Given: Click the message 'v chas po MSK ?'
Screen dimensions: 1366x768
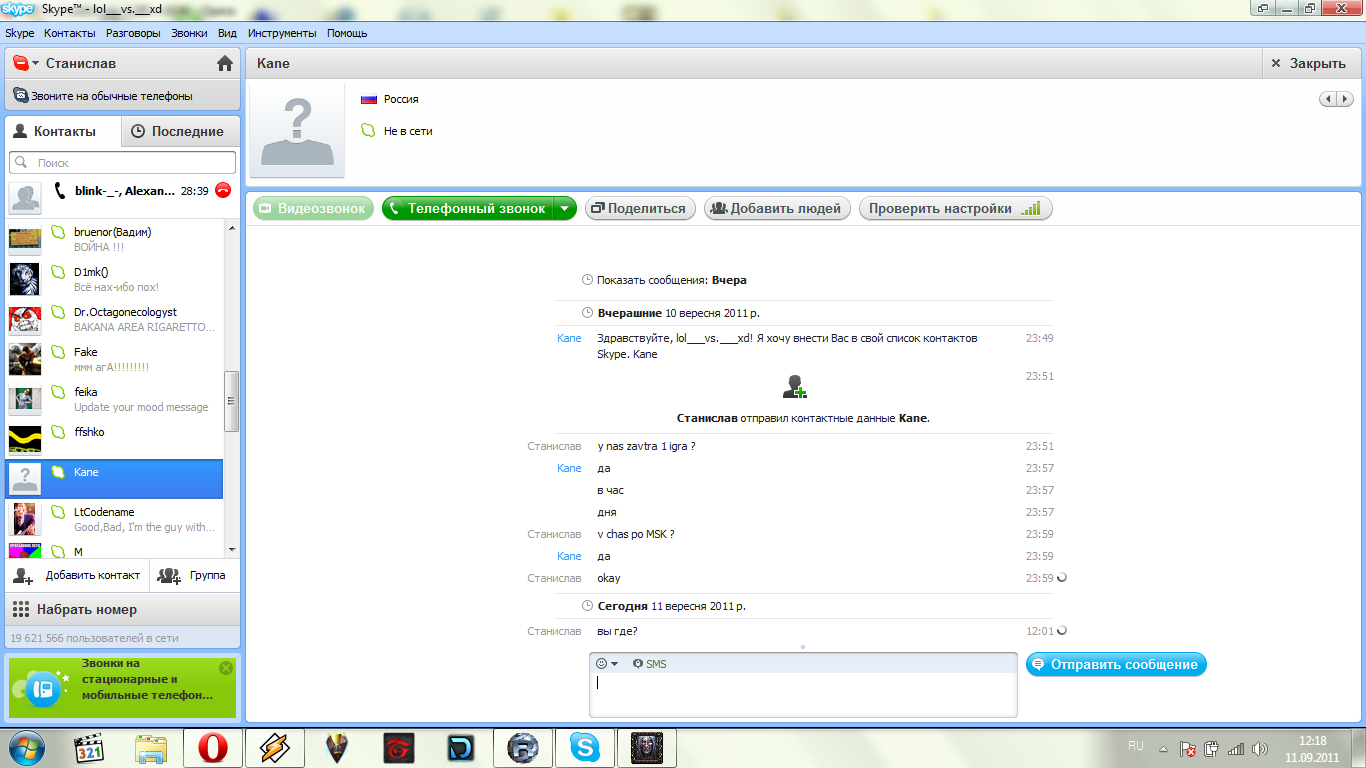Looking at the screenshot, I should (635, 534).
